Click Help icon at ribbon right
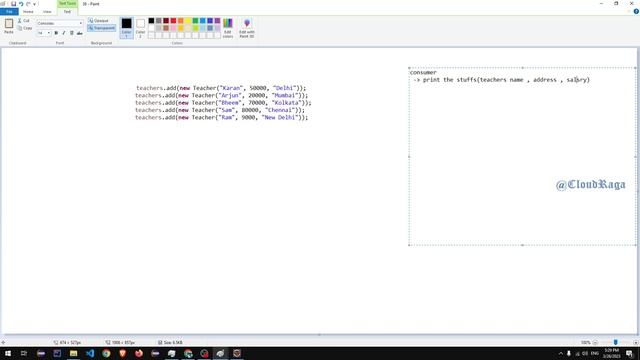 pos(636,11)
